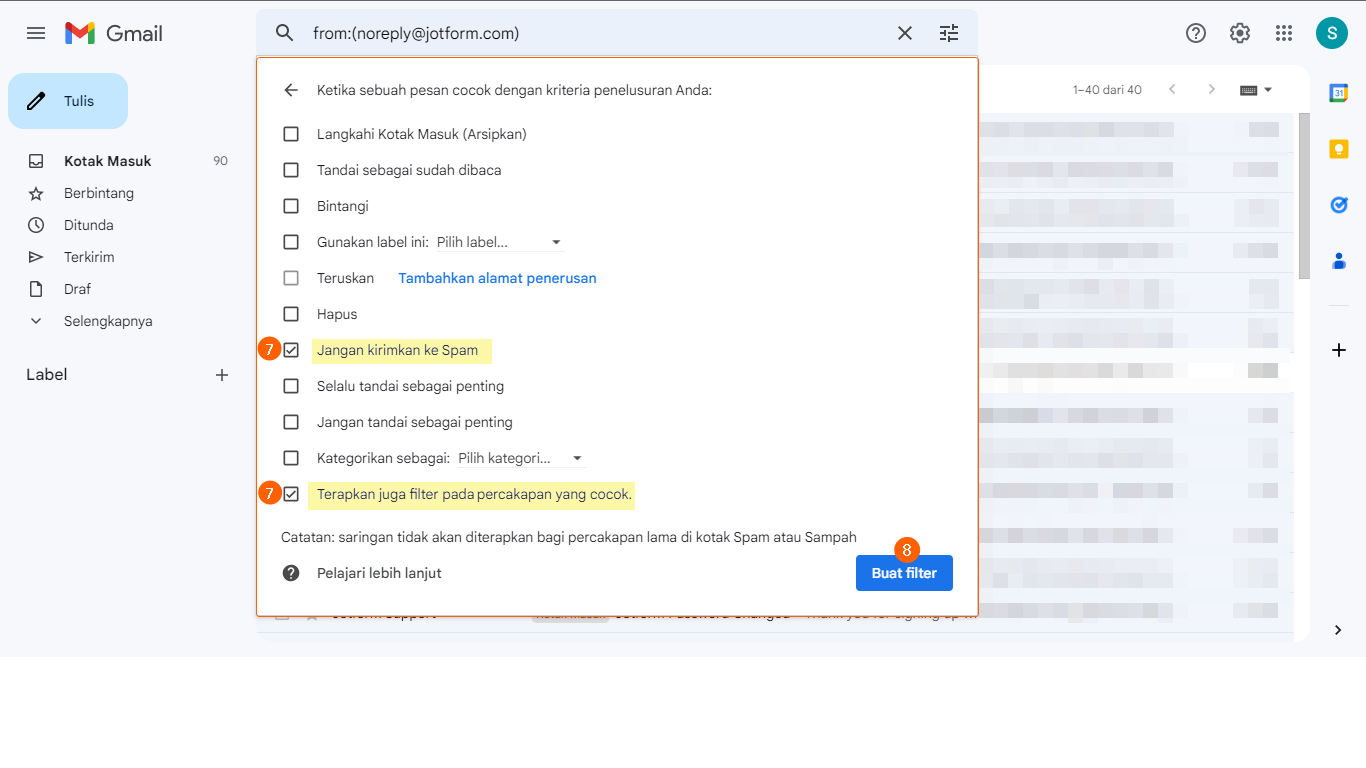Uncheck "Jangan kirimkan ke Spam" checkbox

(291, 351)
